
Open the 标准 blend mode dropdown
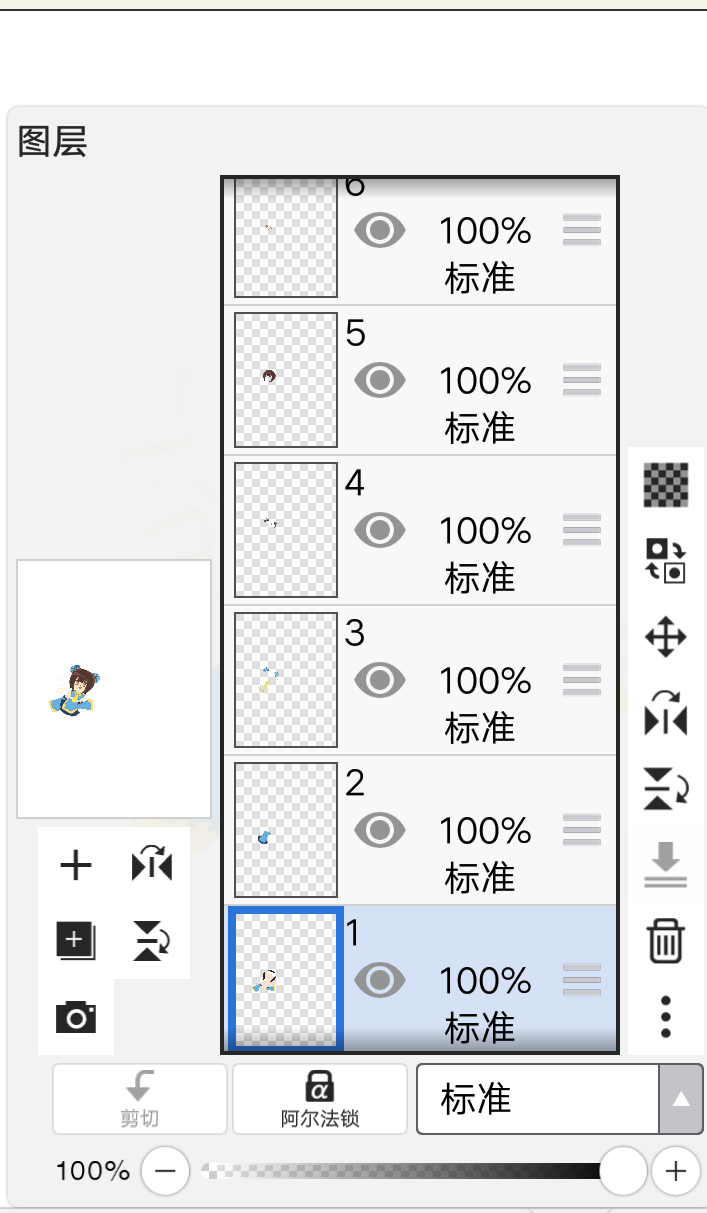pyautogui.click(x=538, y=1099)
